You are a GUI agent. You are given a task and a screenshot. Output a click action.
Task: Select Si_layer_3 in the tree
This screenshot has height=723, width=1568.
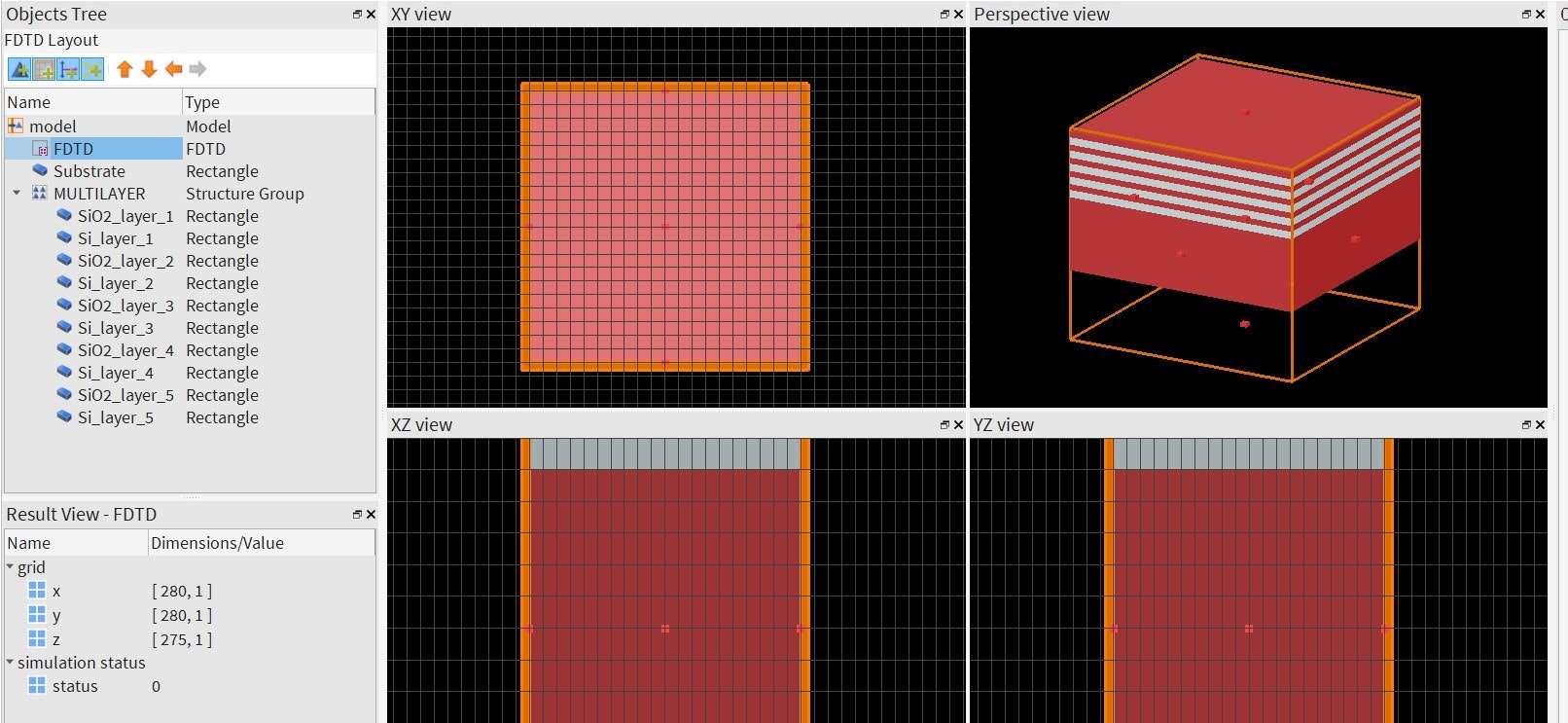coord(116,328)
